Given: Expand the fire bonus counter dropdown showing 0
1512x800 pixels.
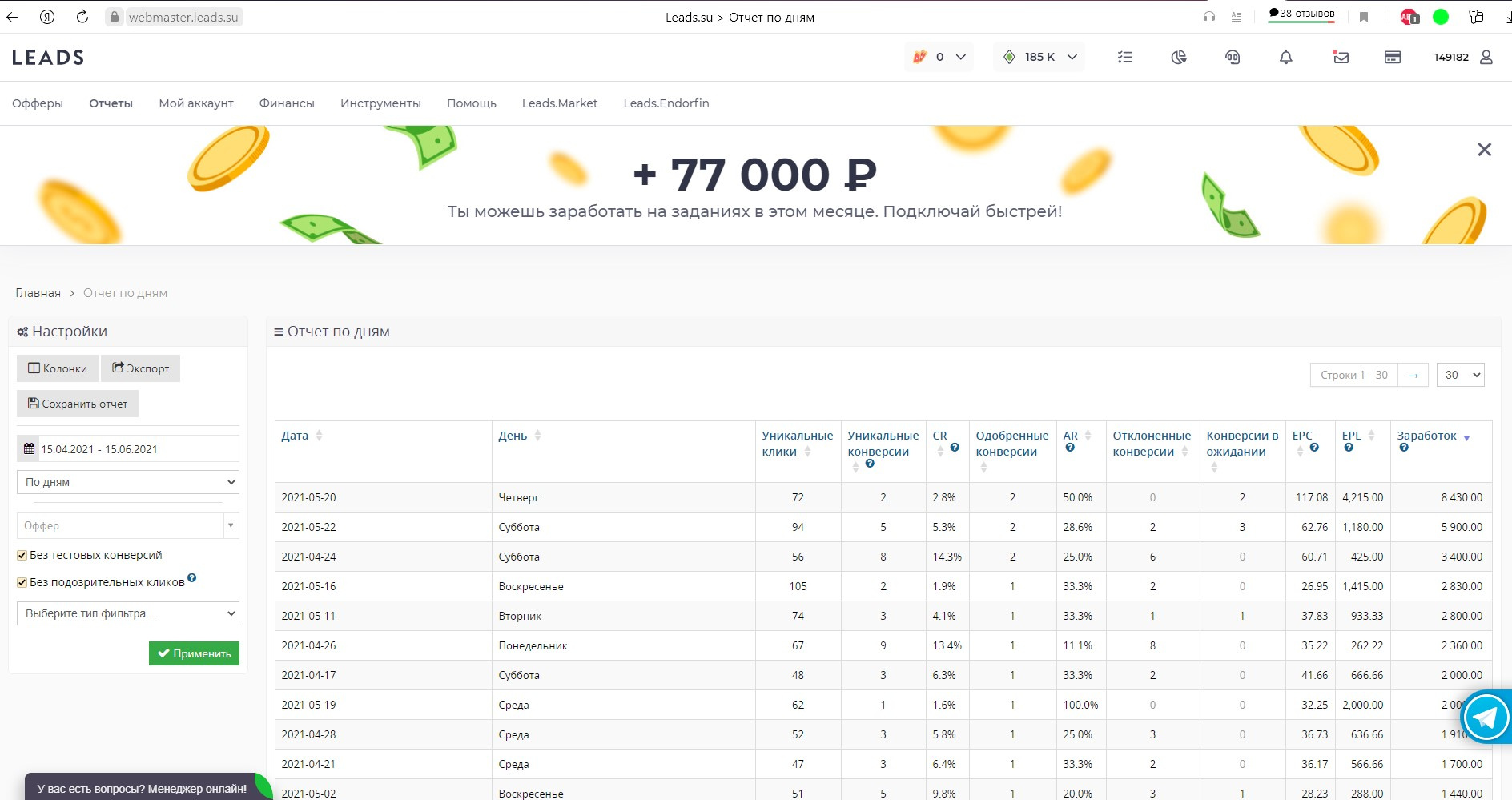Looking at the screenshot, I should coord(939,57).
